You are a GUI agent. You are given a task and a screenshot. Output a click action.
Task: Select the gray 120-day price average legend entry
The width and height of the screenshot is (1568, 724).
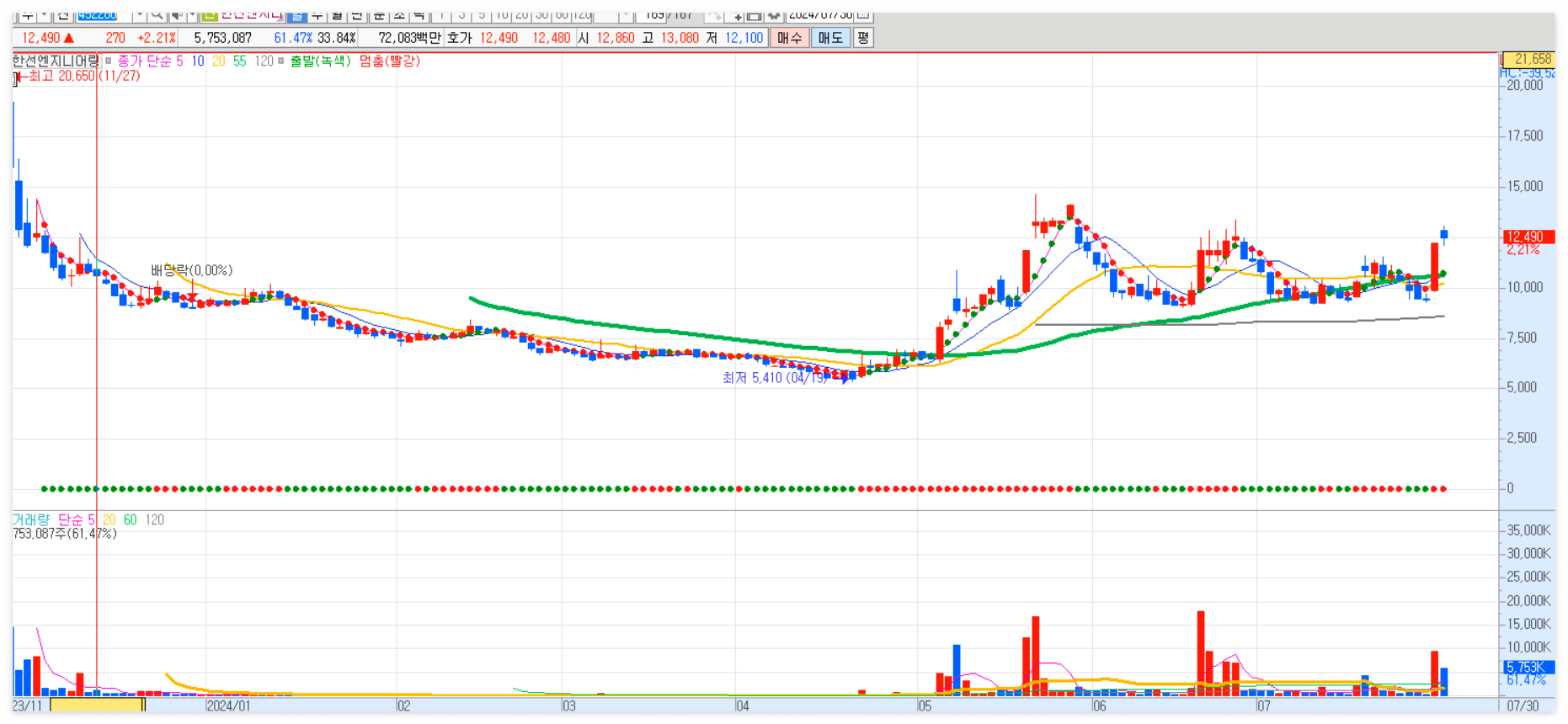click(264, 61)
